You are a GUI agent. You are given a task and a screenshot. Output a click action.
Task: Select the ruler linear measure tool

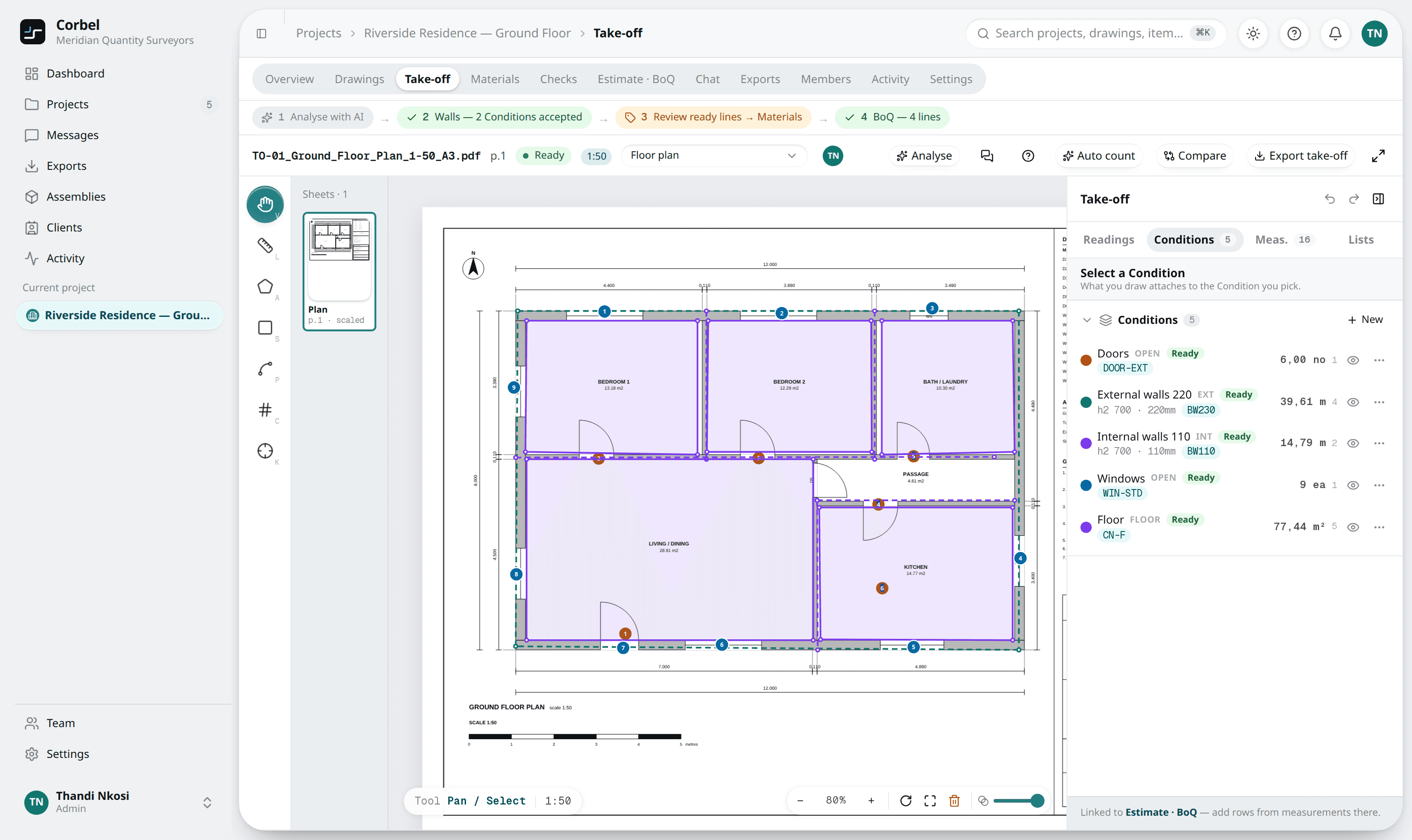pyautogui.click(x=265, y=245)
